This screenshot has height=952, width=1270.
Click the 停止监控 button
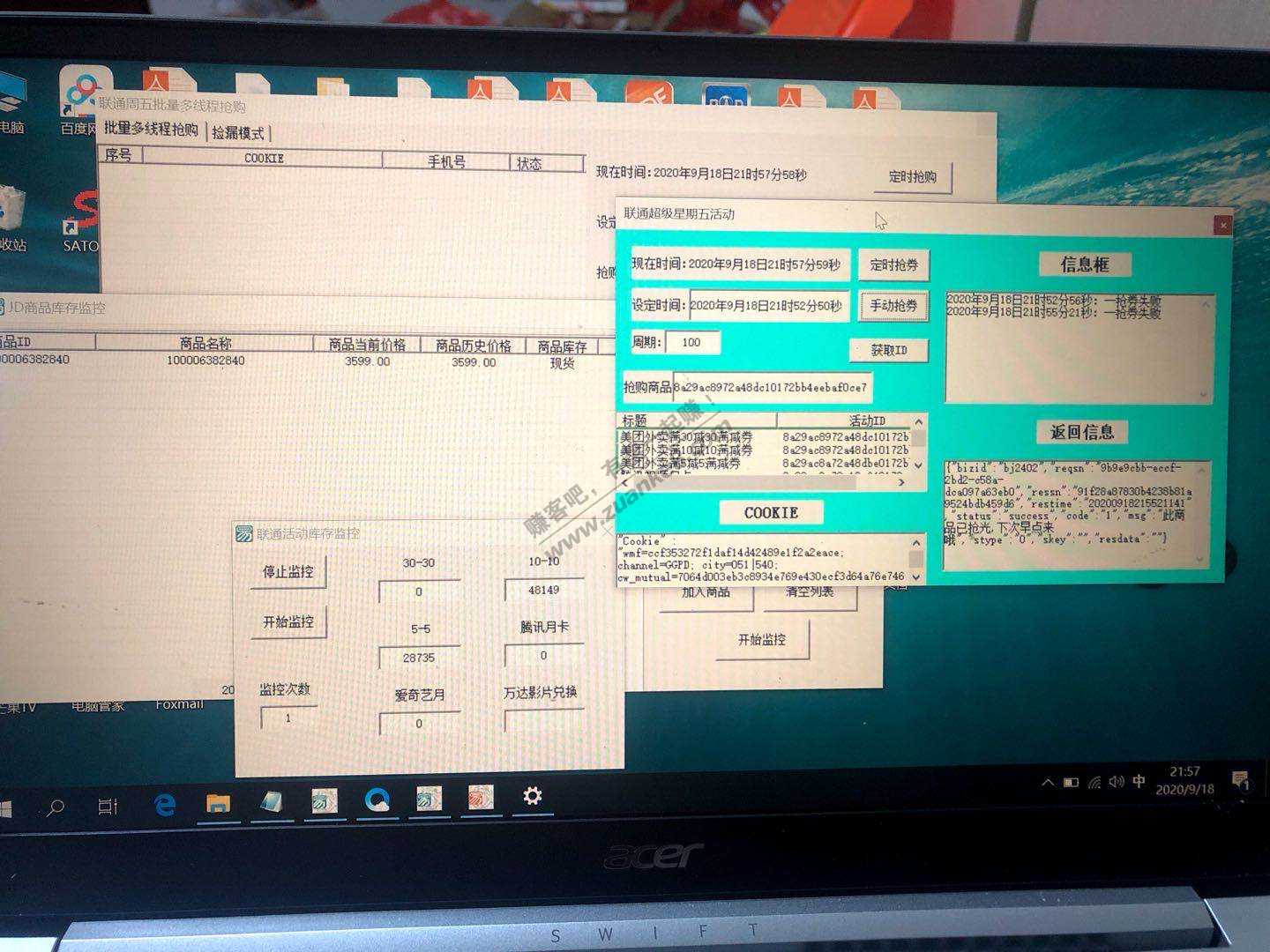point(288,571)
